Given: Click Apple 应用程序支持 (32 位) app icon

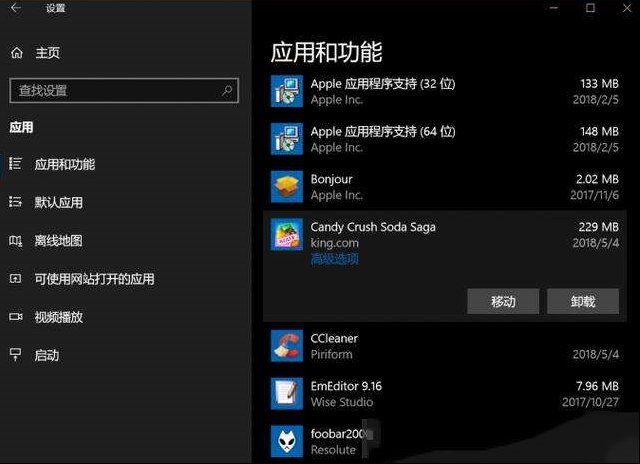Looking at the screenshot, I should click(287, 91).
